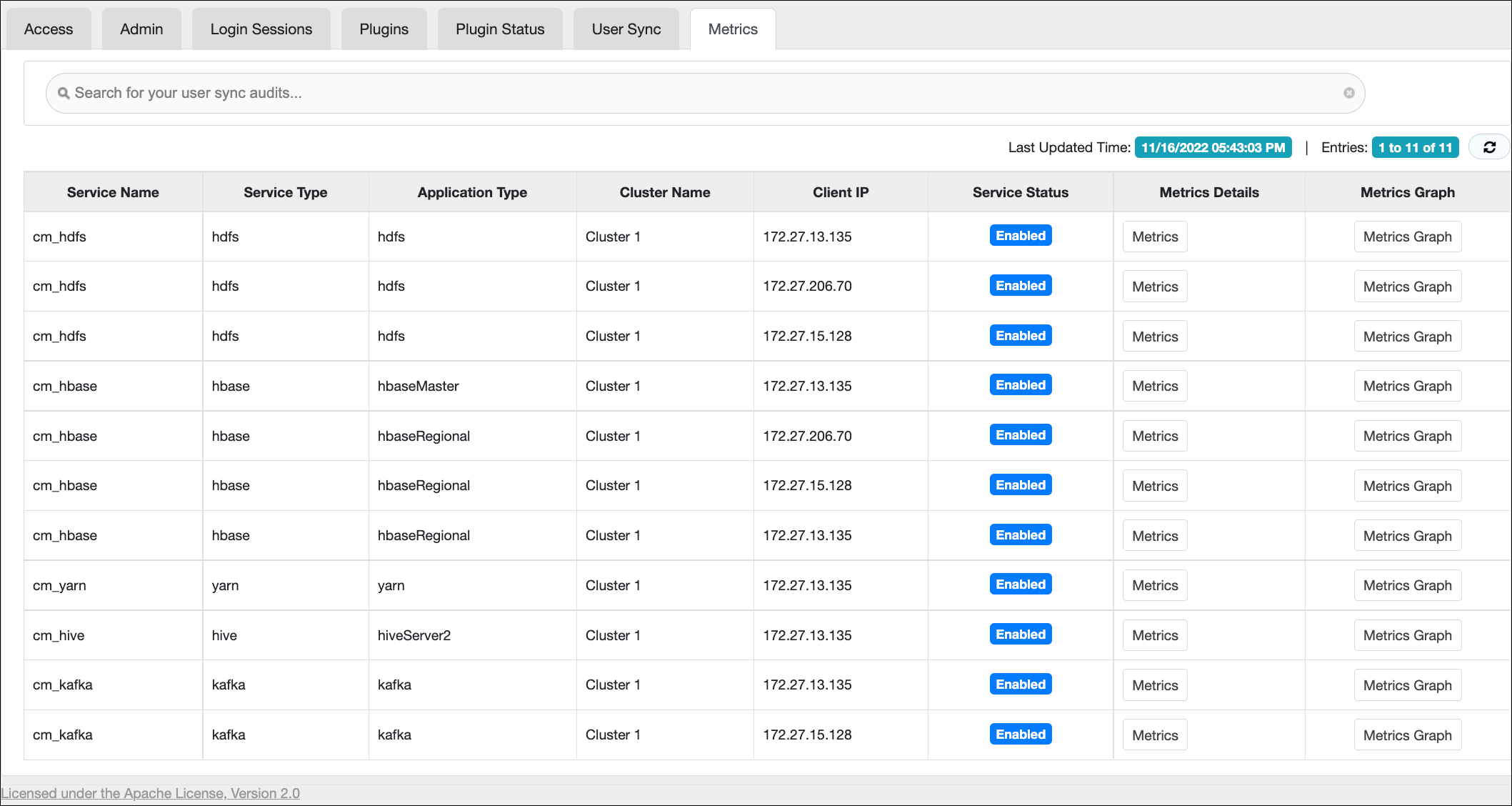Click the Last Updated Time timestamp badge
This screenshot has height=806, width=1512.
click(x=1212, y=148)
